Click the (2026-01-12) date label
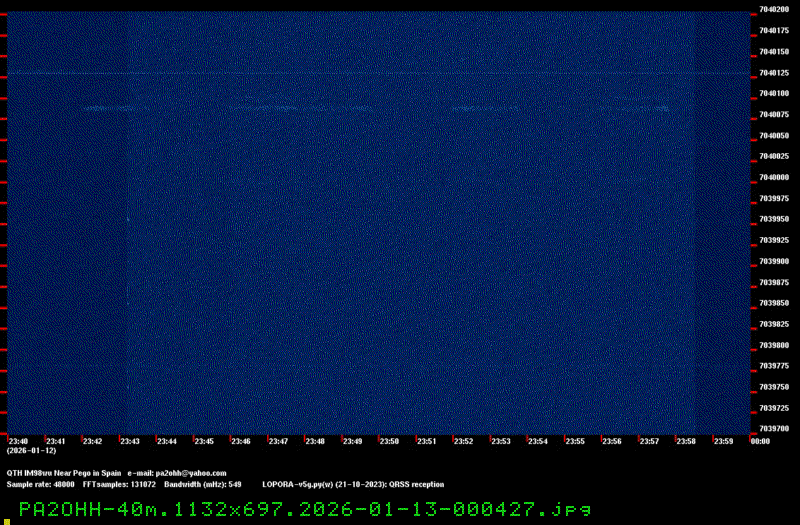This screenshot has height=525, width=800. 32,451
